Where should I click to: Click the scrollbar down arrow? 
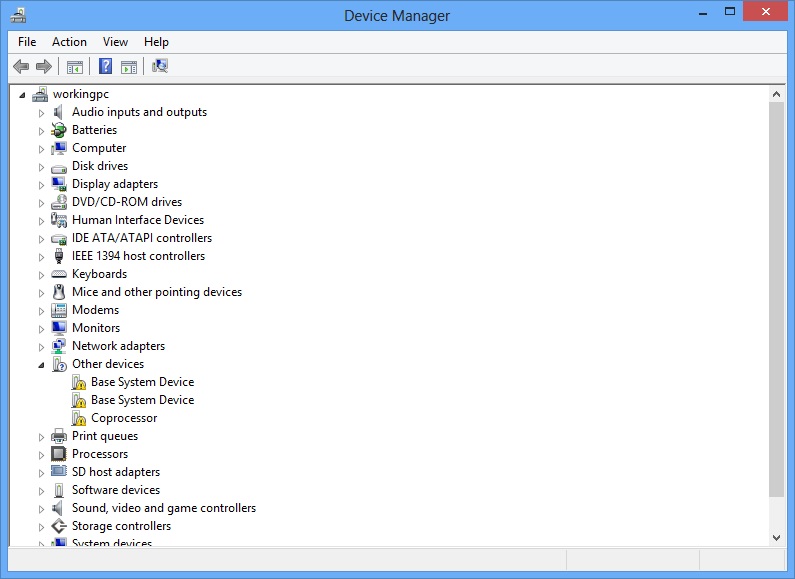click(777, 537)
